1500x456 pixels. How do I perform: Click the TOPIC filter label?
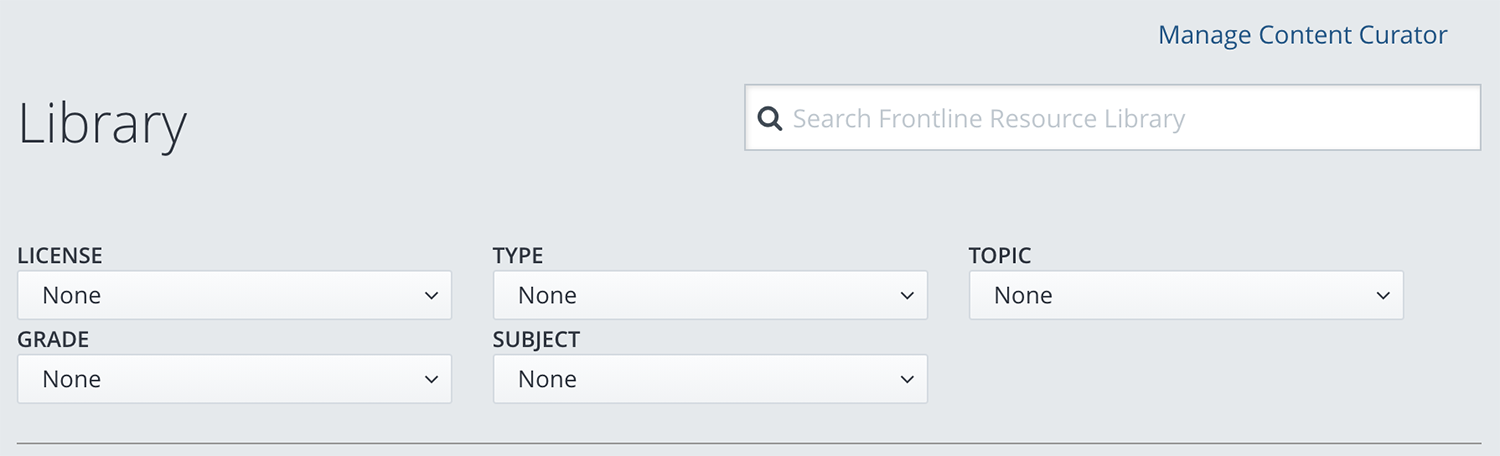pyautogui.click(x=1000, y=256)
